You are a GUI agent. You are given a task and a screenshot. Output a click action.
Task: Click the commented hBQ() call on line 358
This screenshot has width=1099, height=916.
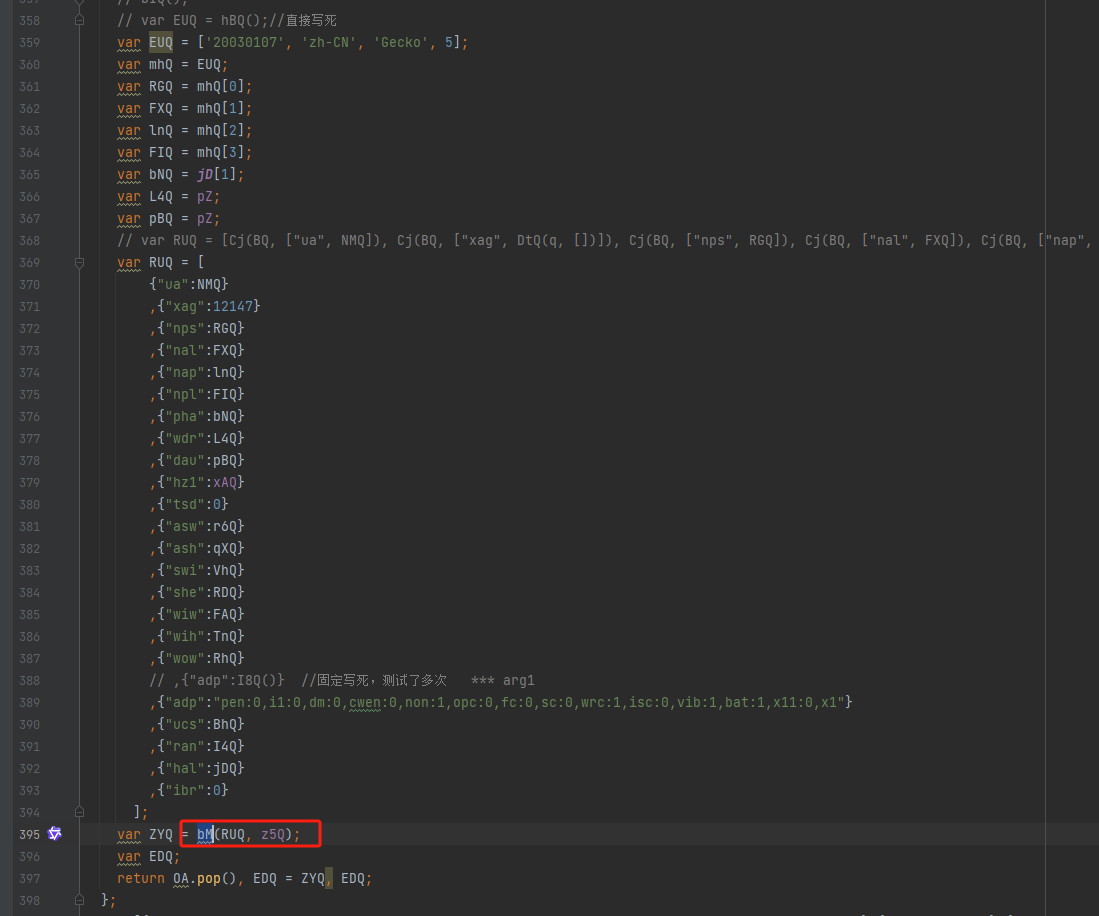(x=245, y=20)
